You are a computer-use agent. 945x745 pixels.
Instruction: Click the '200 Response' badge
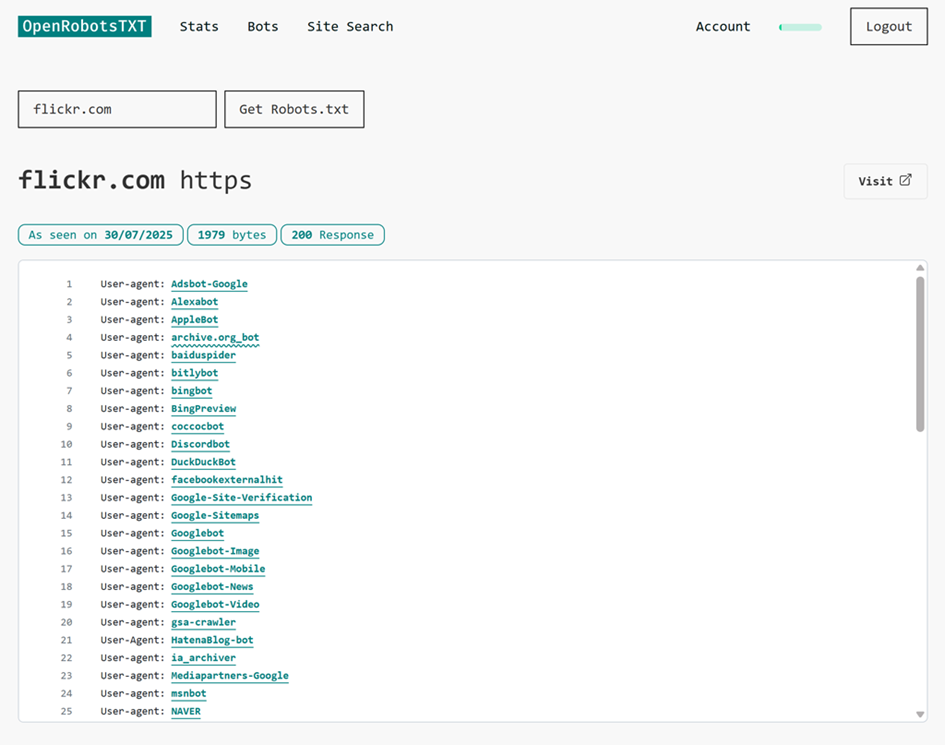click(x=333, y=234)
